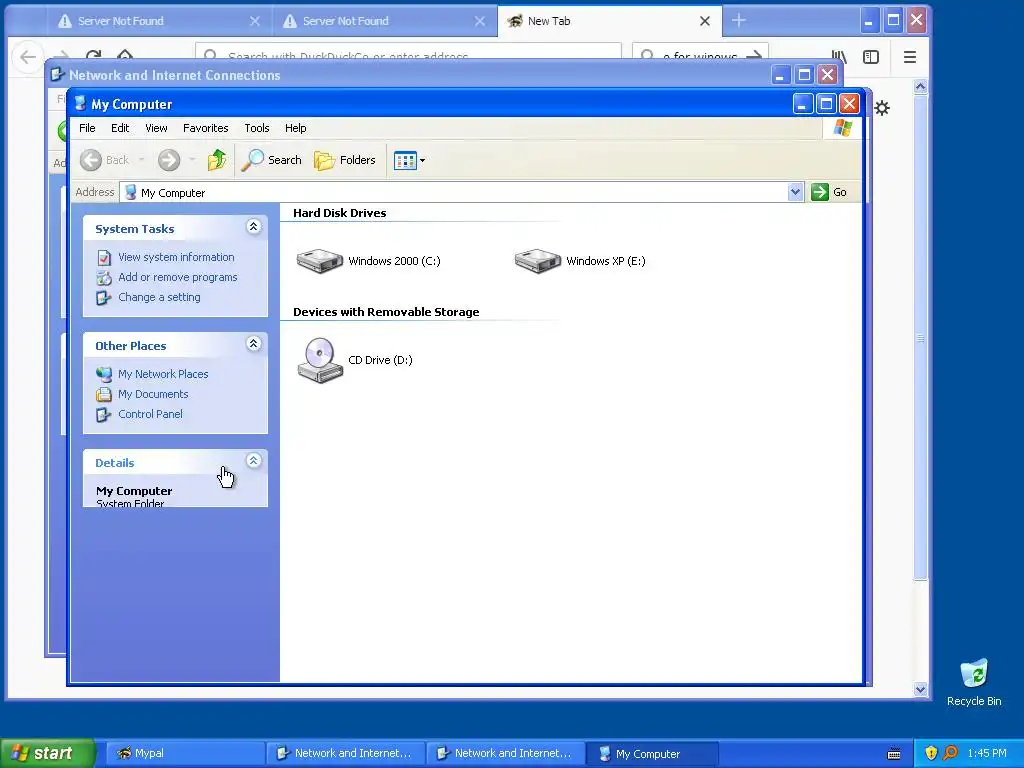This screenshot has width=1024, height=768.
Task: Click the Forward arrow in My Computer
Action: click(x=169, y=160)
